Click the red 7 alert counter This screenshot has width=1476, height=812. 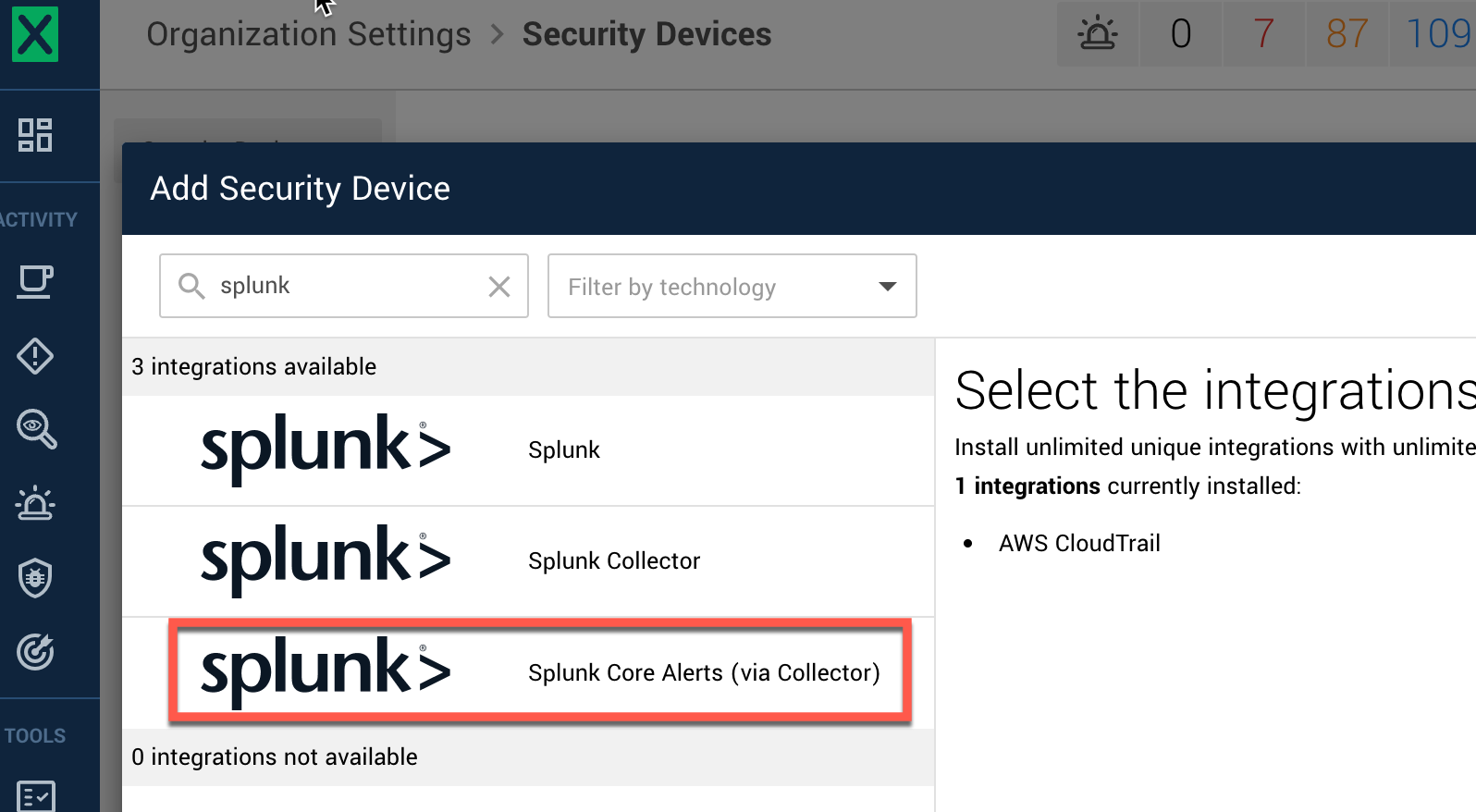click(1263, 34)
